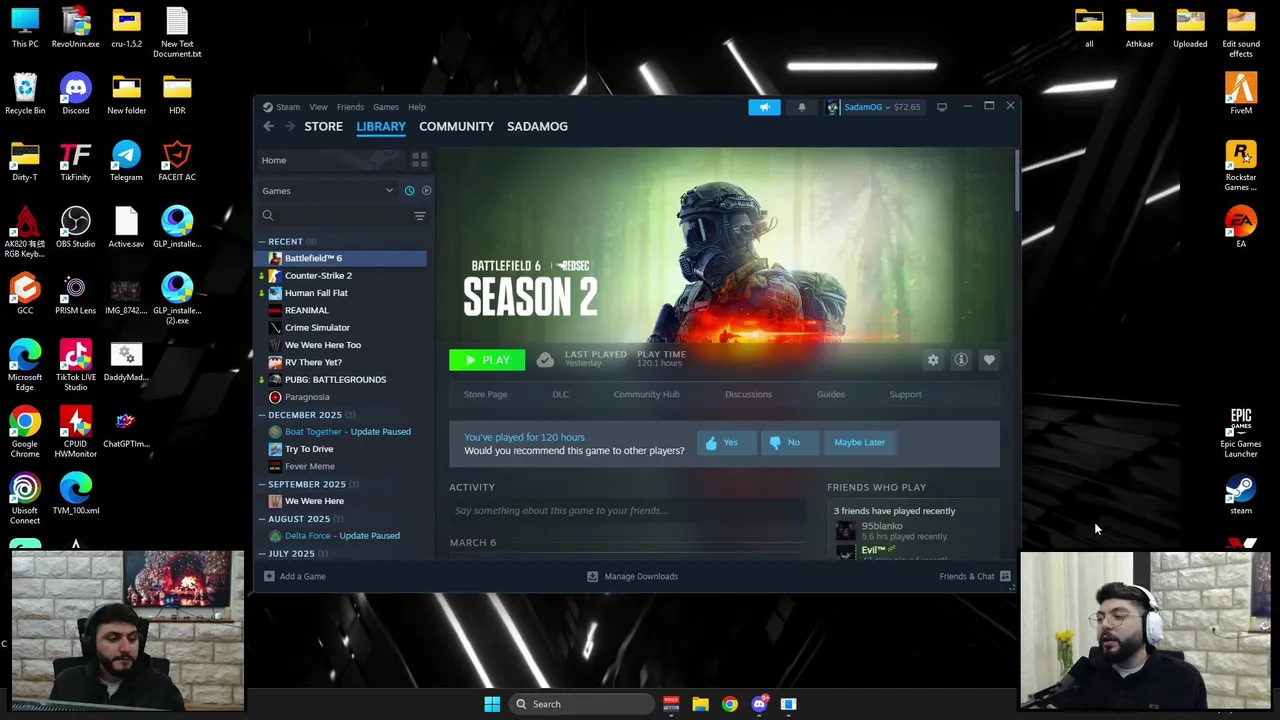The image size is (1280, 720).
Task: Toggle sort by recent clock icon
Action: 409,190
